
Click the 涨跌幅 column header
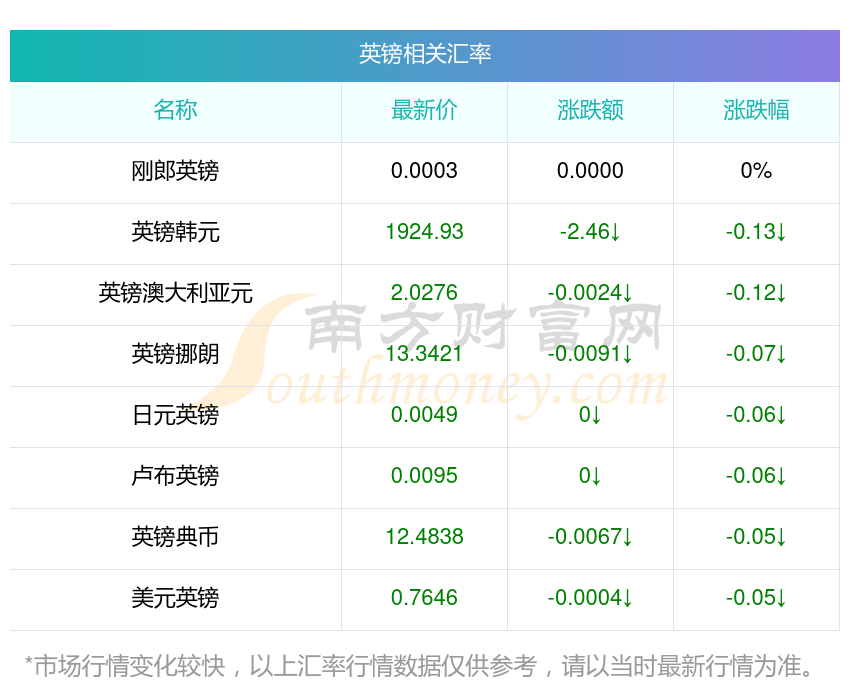[756, 110]
